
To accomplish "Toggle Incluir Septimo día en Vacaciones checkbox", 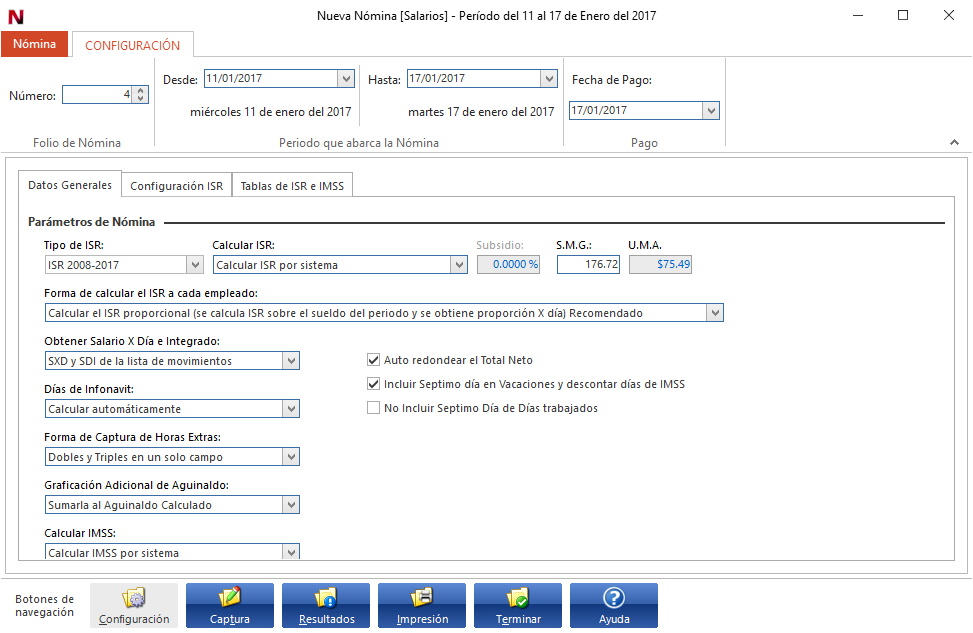I will (x=374, y=384).
